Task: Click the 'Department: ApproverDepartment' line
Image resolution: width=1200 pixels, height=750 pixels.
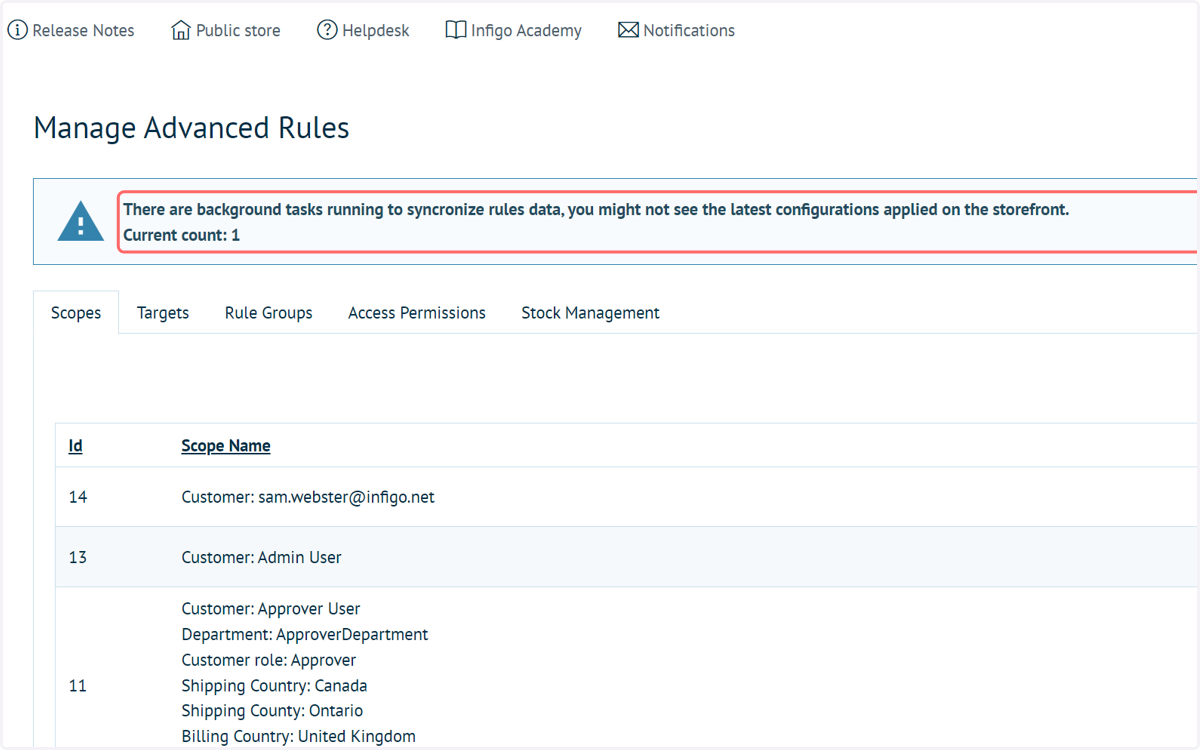Action: 305,635
